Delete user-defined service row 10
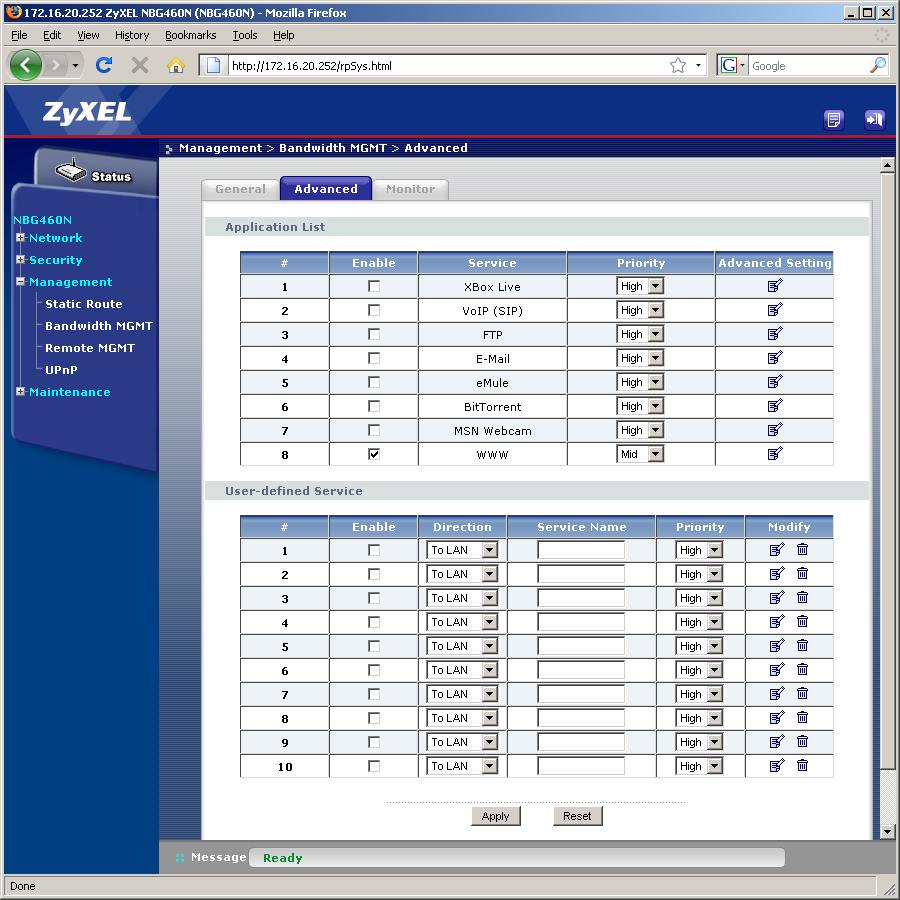 point(802,766)
